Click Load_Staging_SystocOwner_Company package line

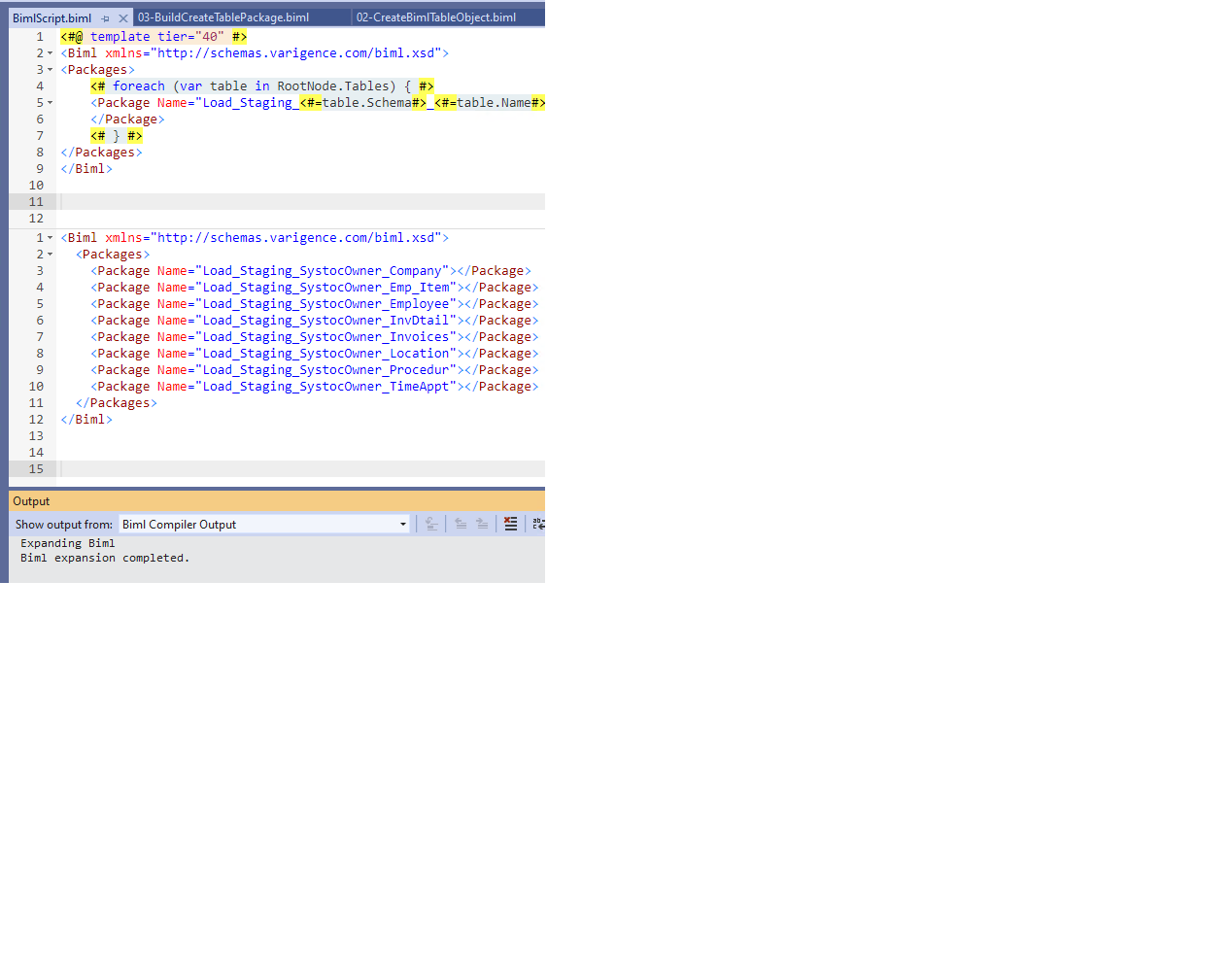tap(311, 271)
